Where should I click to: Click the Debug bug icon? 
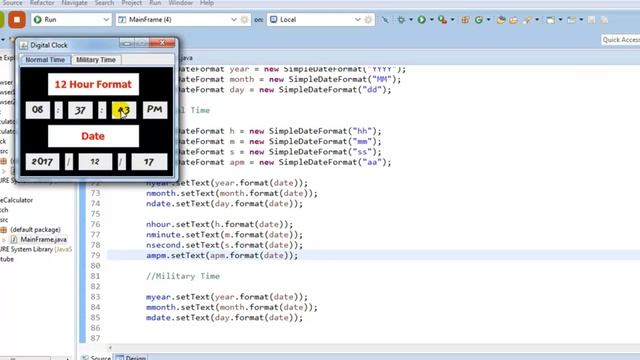pos(402,20)
